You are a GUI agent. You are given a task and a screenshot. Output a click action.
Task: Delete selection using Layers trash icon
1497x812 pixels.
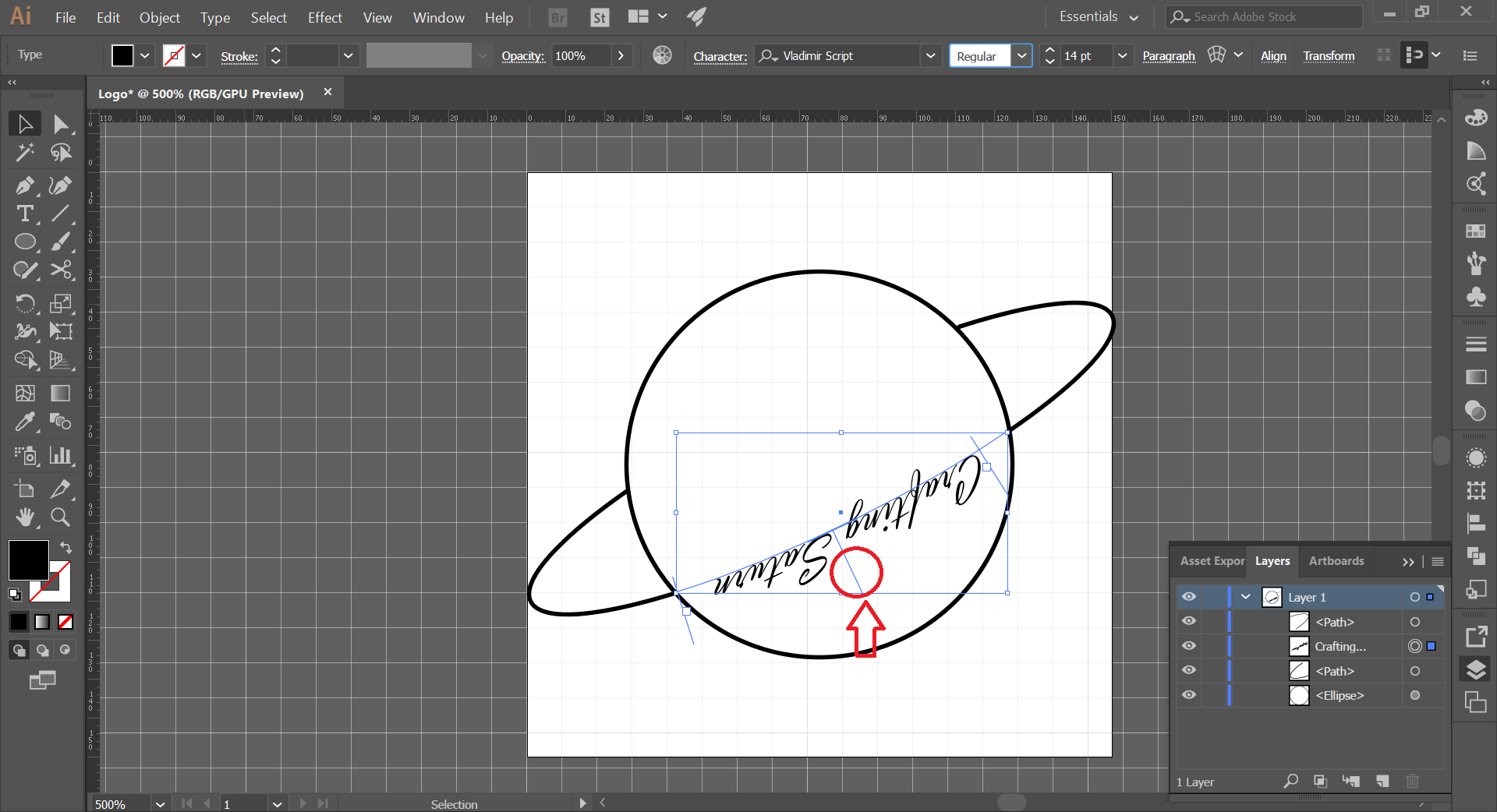pos(1412,781)
